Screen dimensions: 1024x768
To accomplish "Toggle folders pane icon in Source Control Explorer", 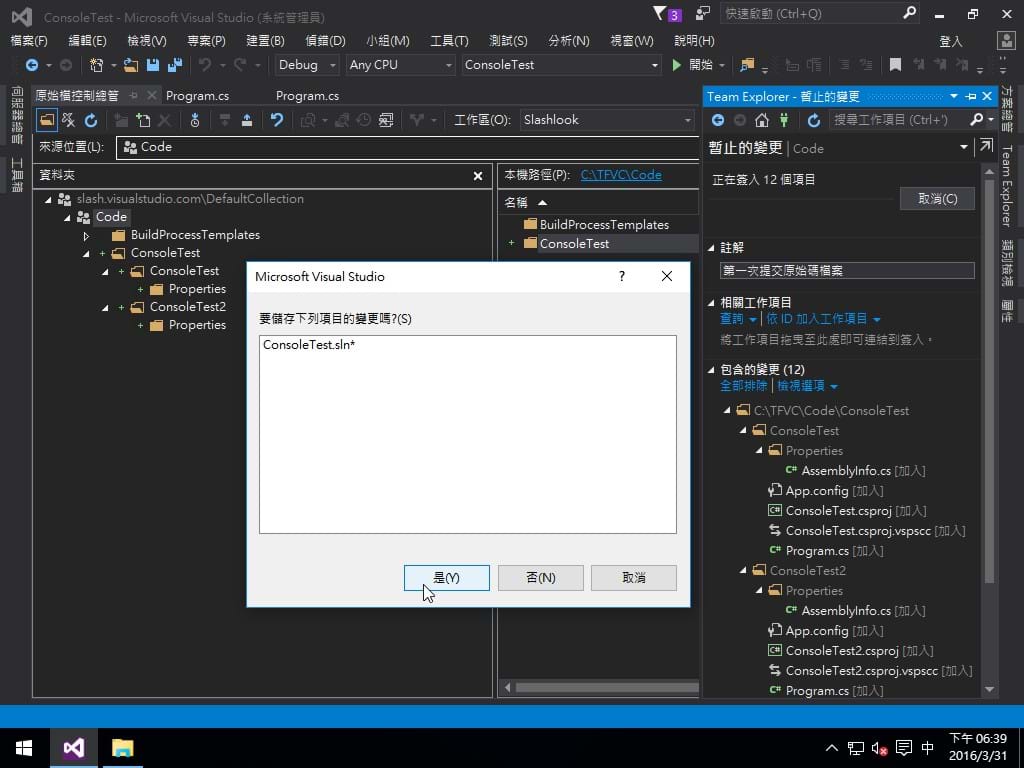I will [46, 120].
